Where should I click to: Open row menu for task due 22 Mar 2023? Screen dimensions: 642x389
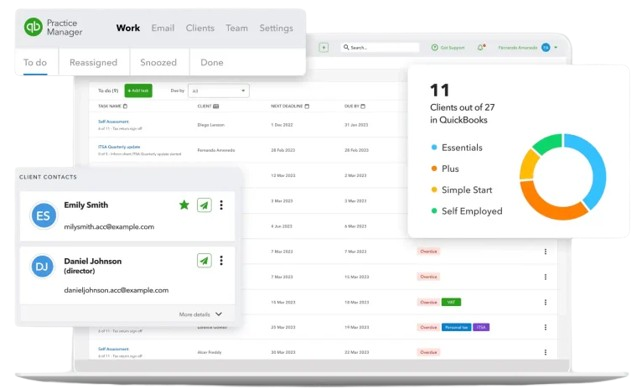tap(545, 352)
